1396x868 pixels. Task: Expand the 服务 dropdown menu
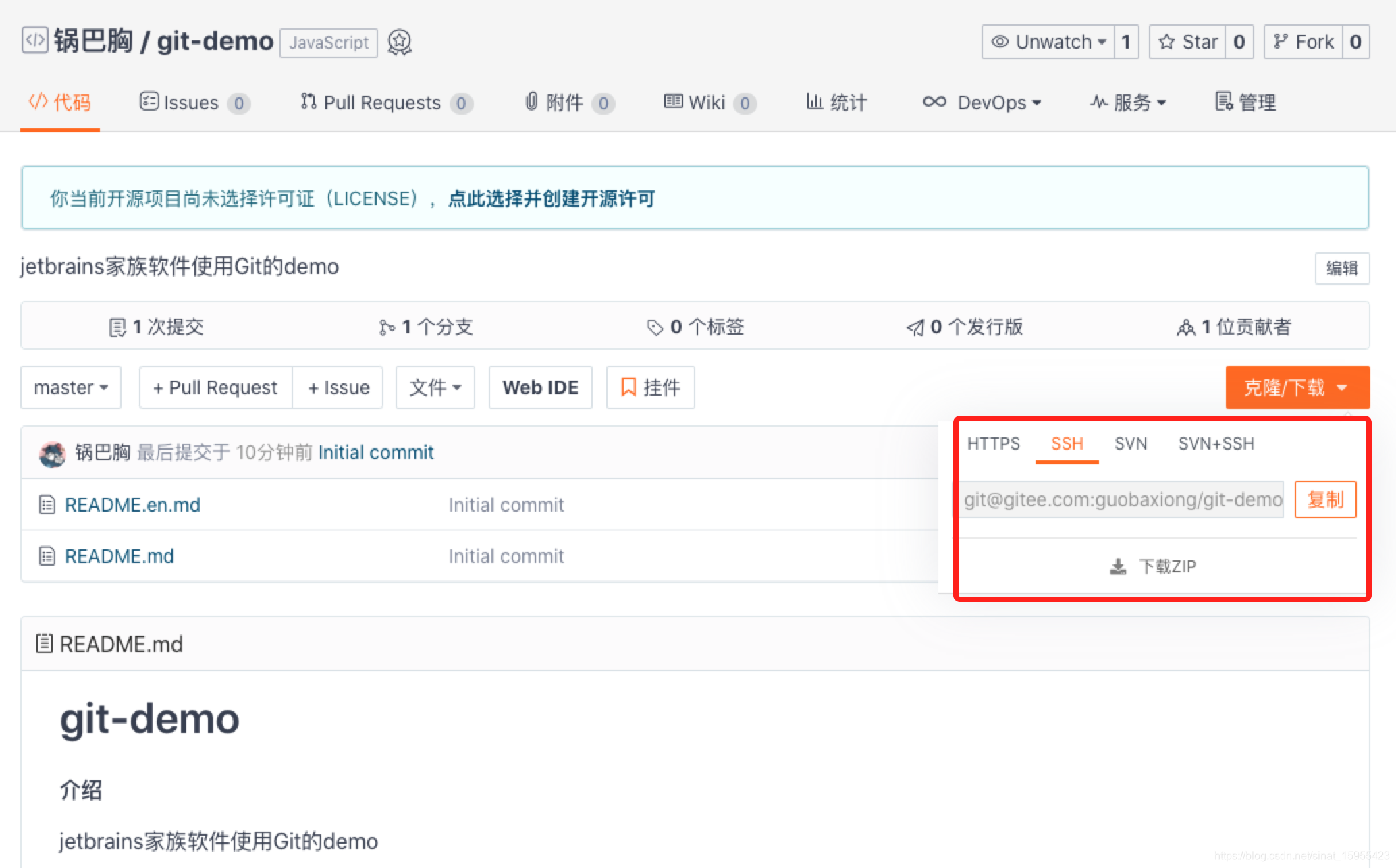click(x=1128, y=103)
